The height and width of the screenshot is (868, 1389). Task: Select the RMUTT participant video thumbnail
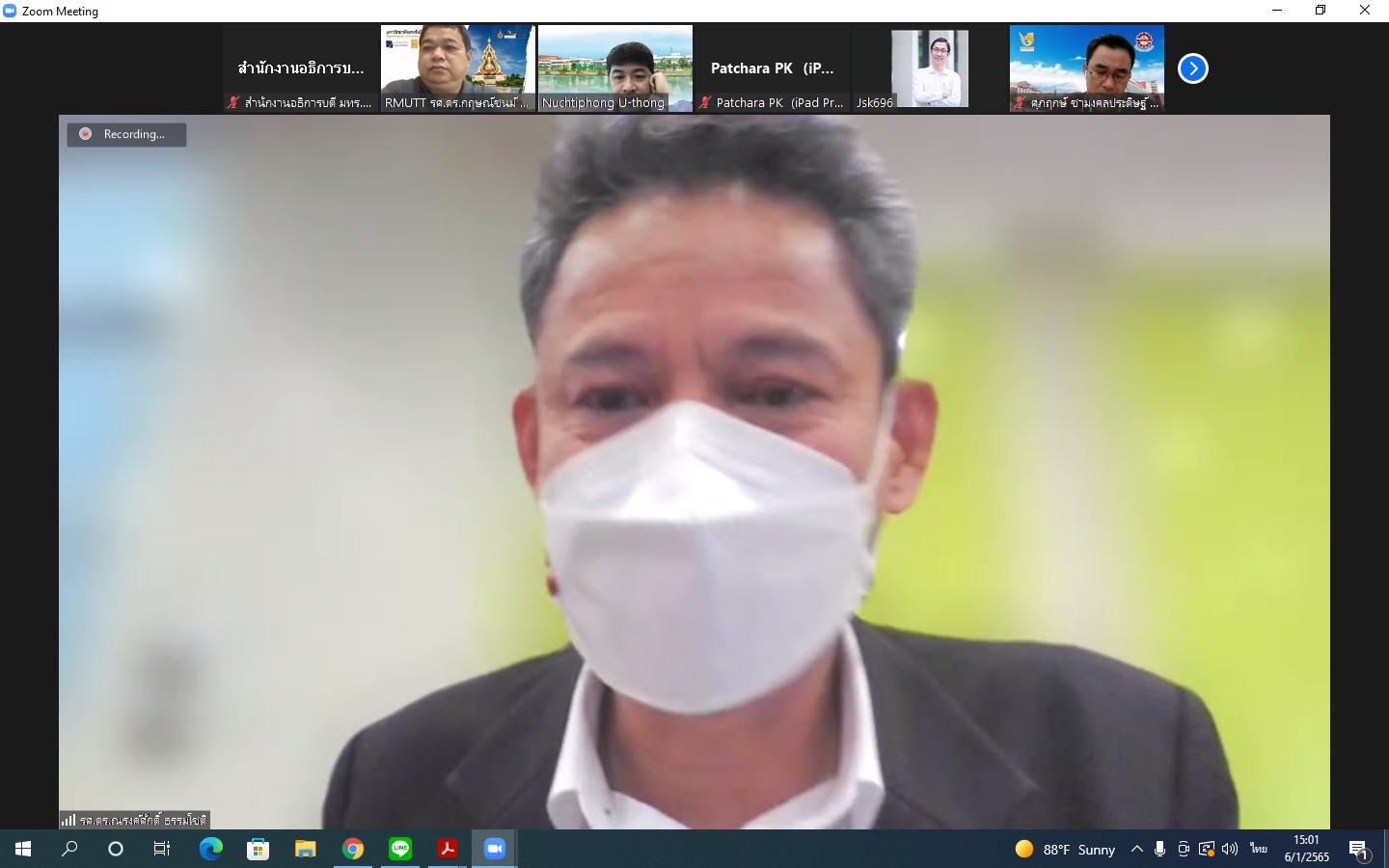pos(457,68)
